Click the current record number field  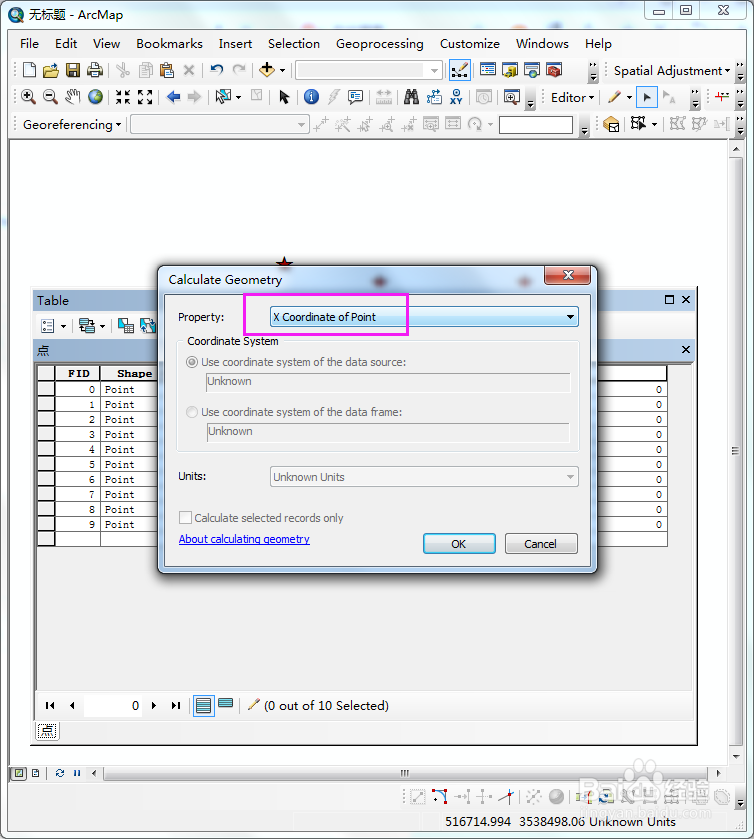click(x=113, y=706)
